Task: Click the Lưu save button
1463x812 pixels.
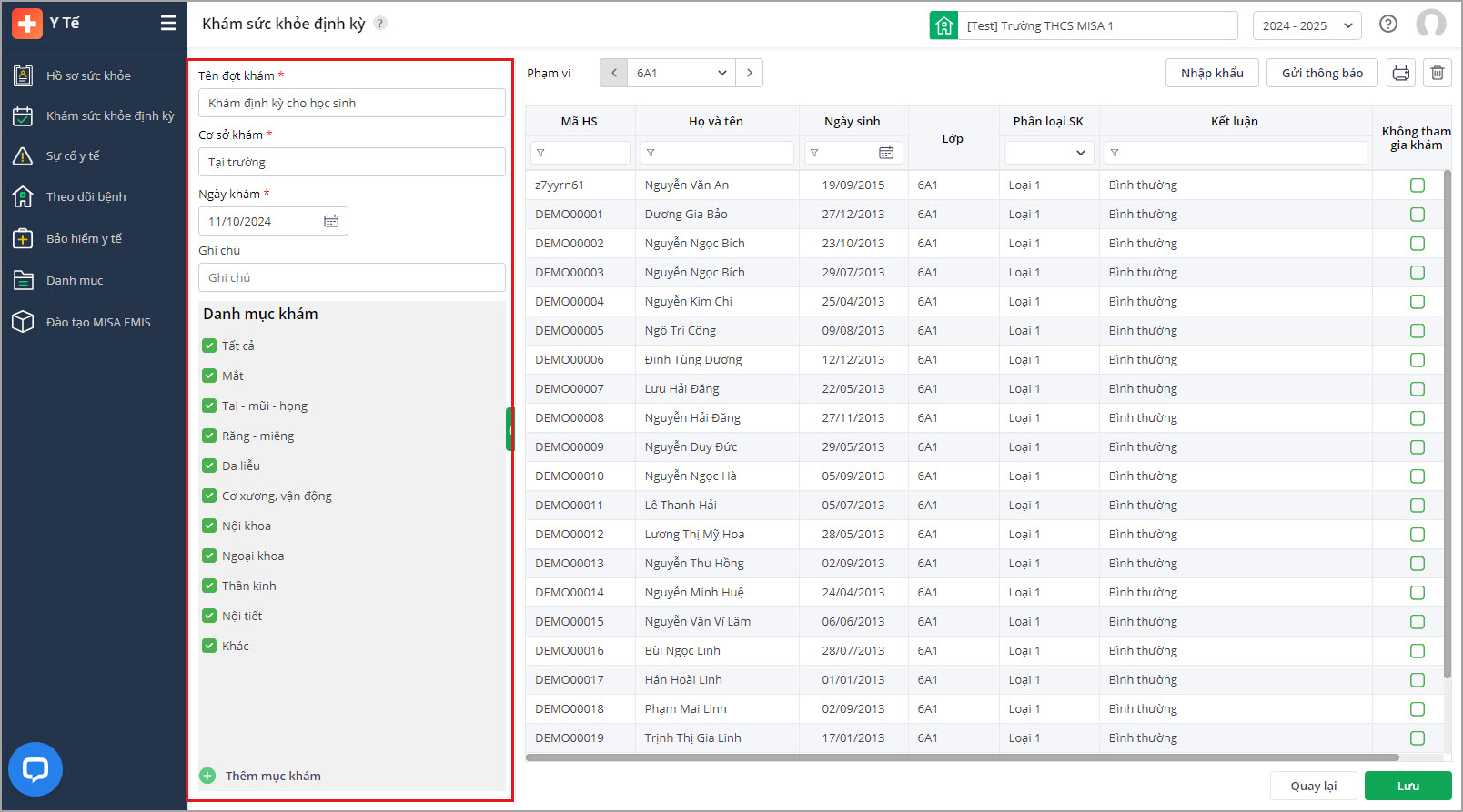Action: pos(1408,786)
